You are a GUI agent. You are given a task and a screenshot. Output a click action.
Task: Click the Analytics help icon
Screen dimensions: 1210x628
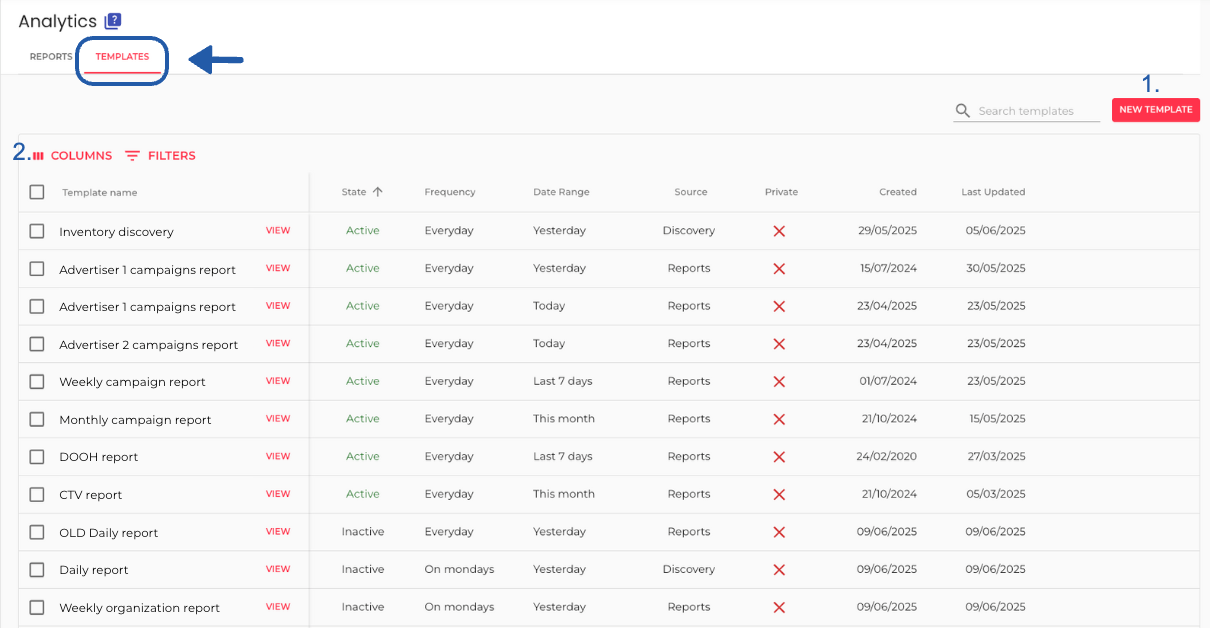coord(113,21)
